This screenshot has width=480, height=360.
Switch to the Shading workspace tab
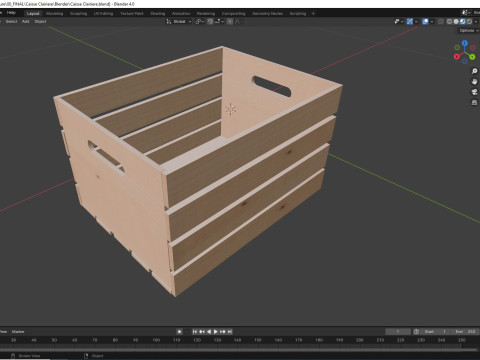(158, 13)
